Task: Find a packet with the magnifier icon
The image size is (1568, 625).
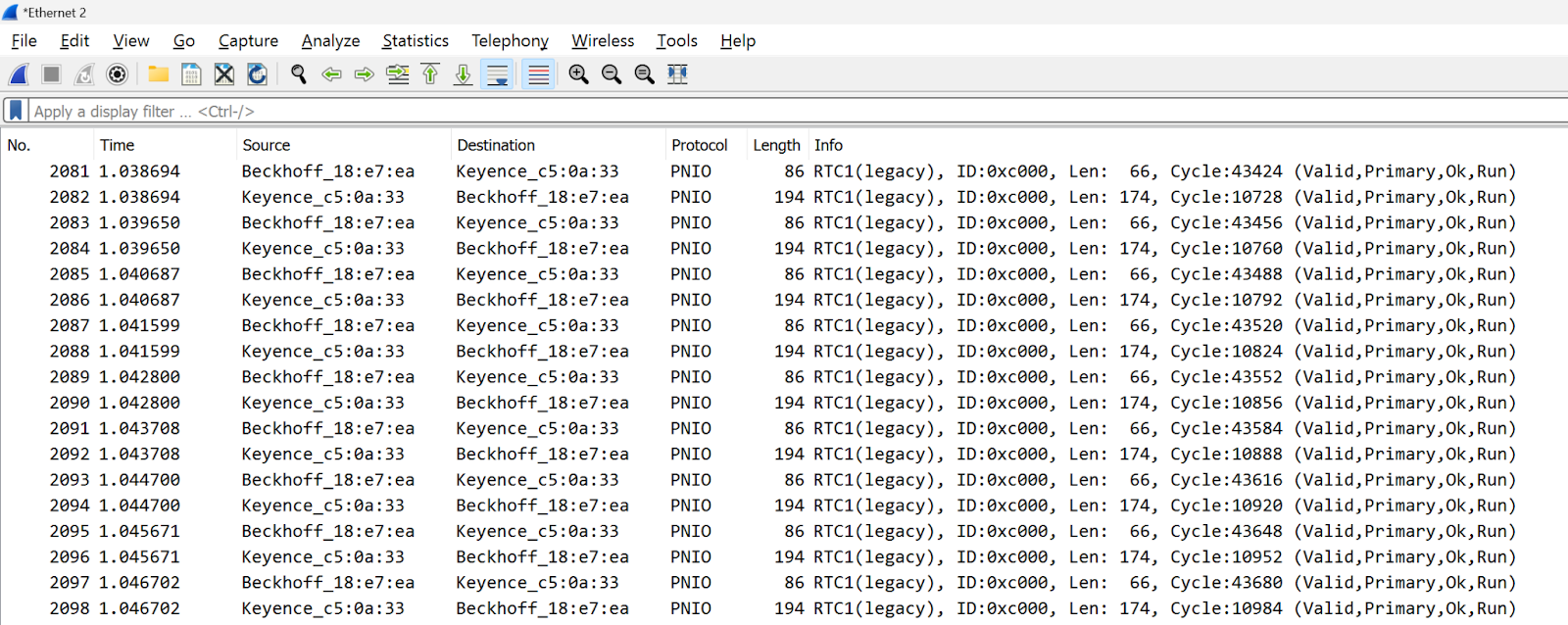Action: [x=299, y=74]
